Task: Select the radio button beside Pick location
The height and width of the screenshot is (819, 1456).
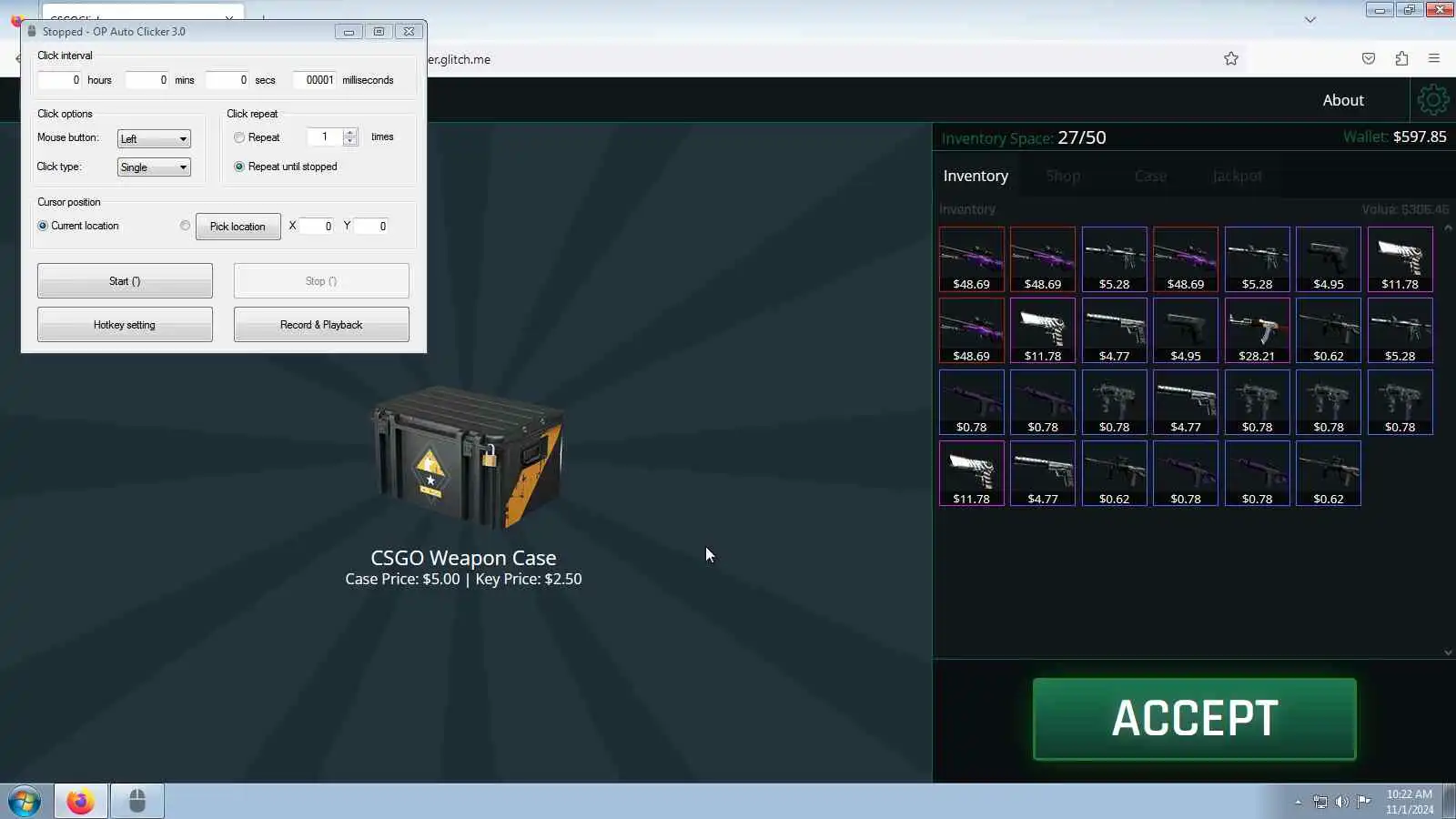Action: point(186,226)
